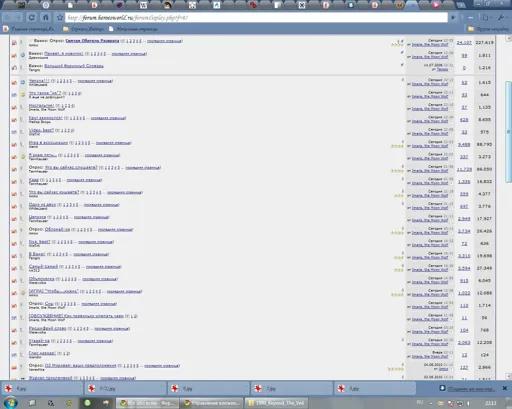Open the poll 'Что вы сейчас слушаете?' thread
512x409 pixels.
(x=71, y=167)
